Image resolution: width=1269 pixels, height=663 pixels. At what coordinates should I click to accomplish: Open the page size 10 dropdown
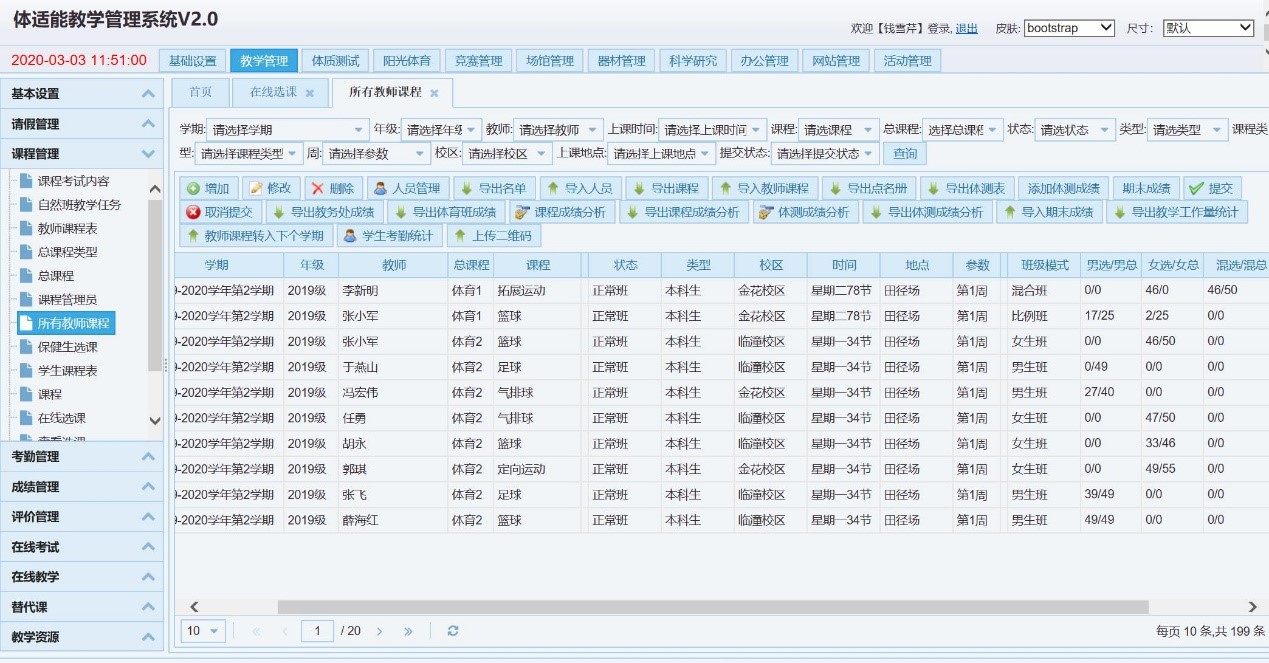coord(203,631)
